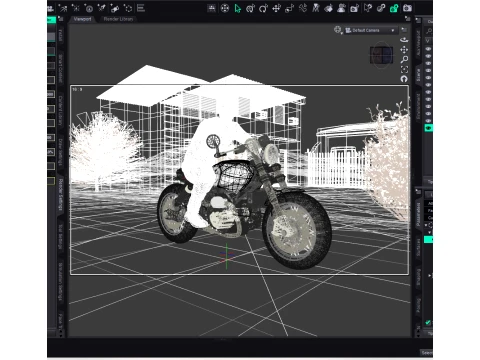Open the Render Settings side tab
Screen dimensions: 480x360
click(60, 195)
